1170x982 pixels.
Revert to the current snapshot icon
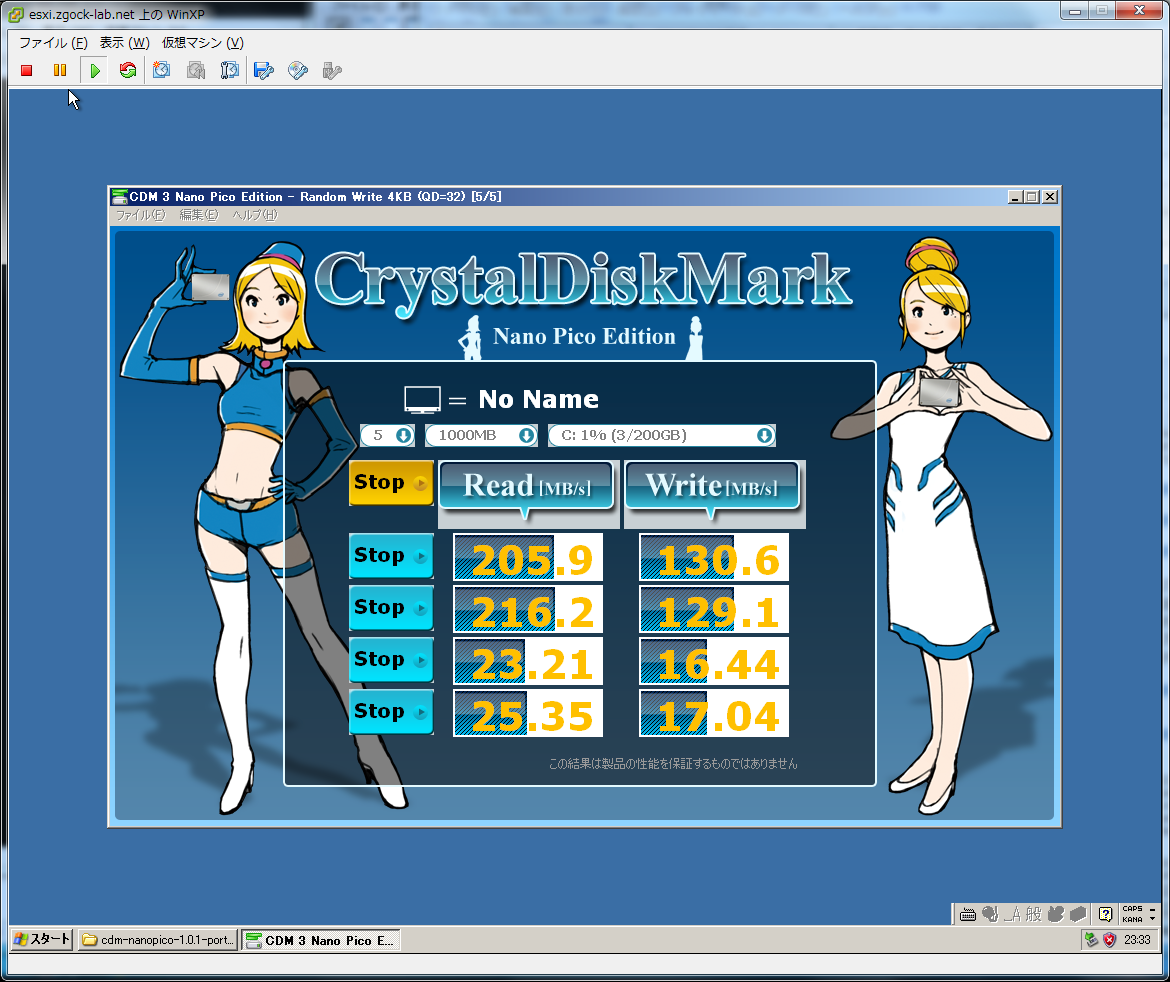pyautogui.click(x=196, y=70)
